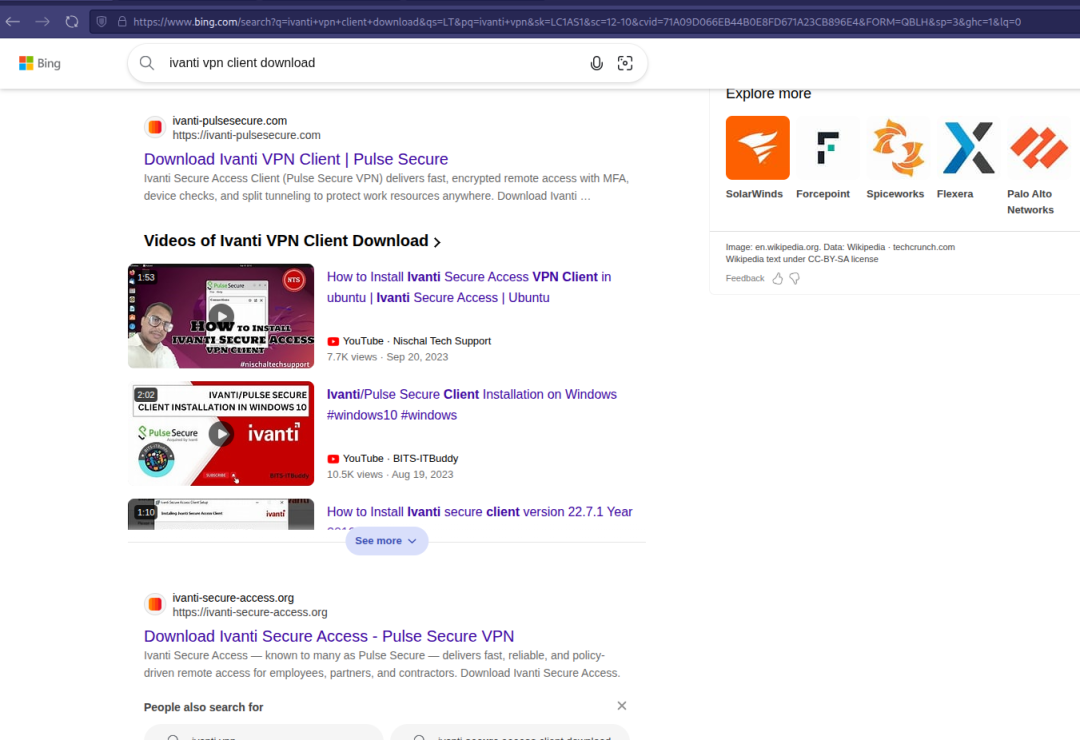Select the Forcepoint logo tile
The width and height of the screenshot is (1080, 740).
[827, 148]
